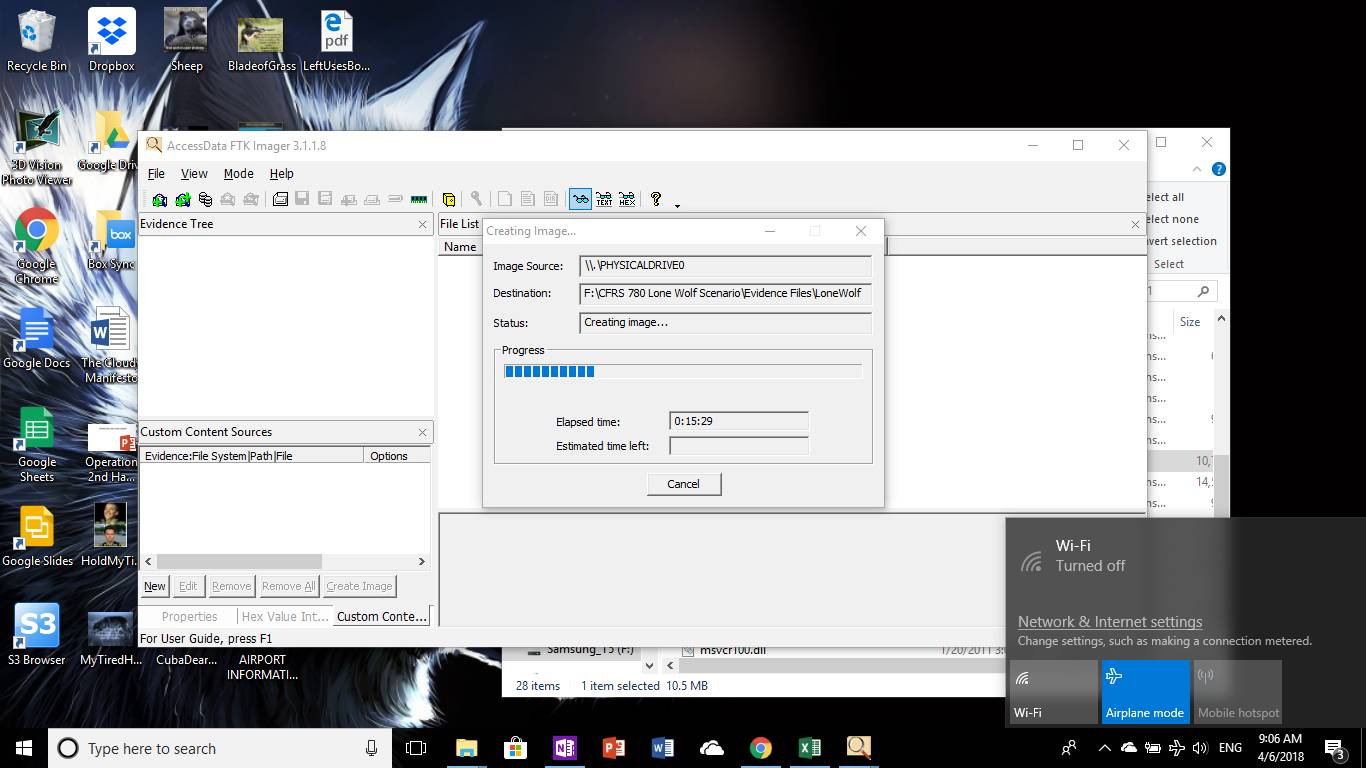Click the Export Disk Image floppy icon

(x=303, y=199)
